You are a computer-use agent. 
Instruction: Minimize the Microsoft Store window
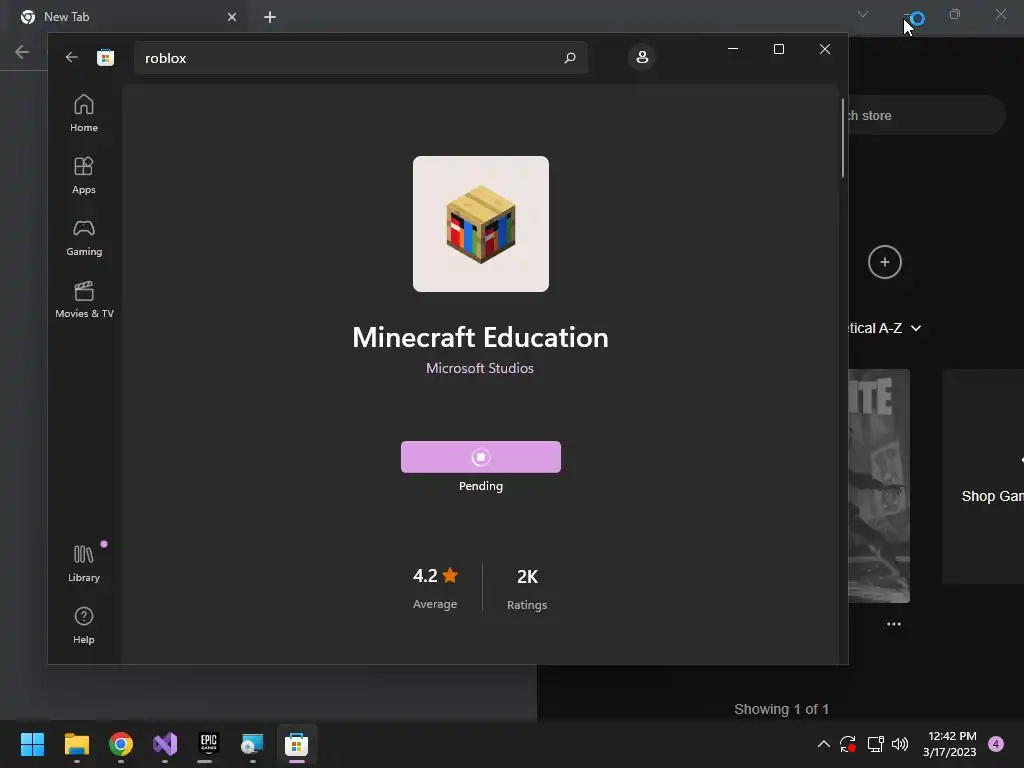coord(733,49)
